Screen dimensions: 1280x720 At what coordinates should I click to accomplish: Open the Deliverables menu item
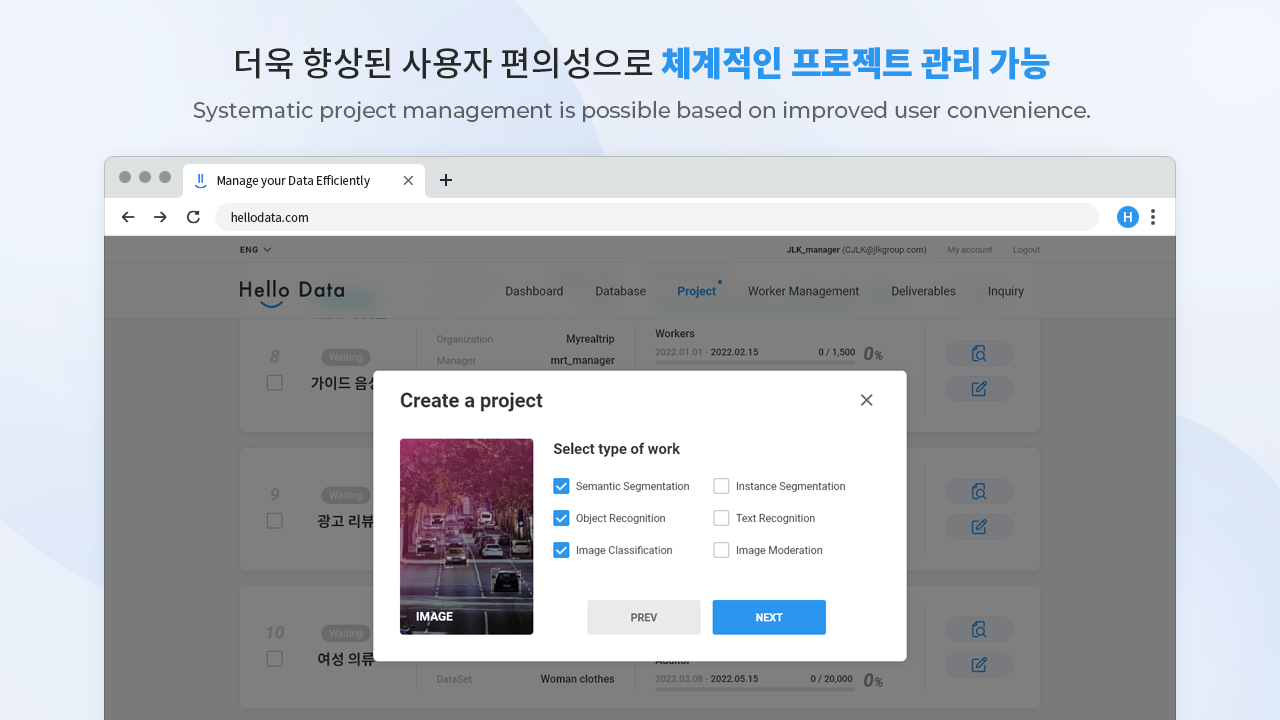click(x=923, y=291)
